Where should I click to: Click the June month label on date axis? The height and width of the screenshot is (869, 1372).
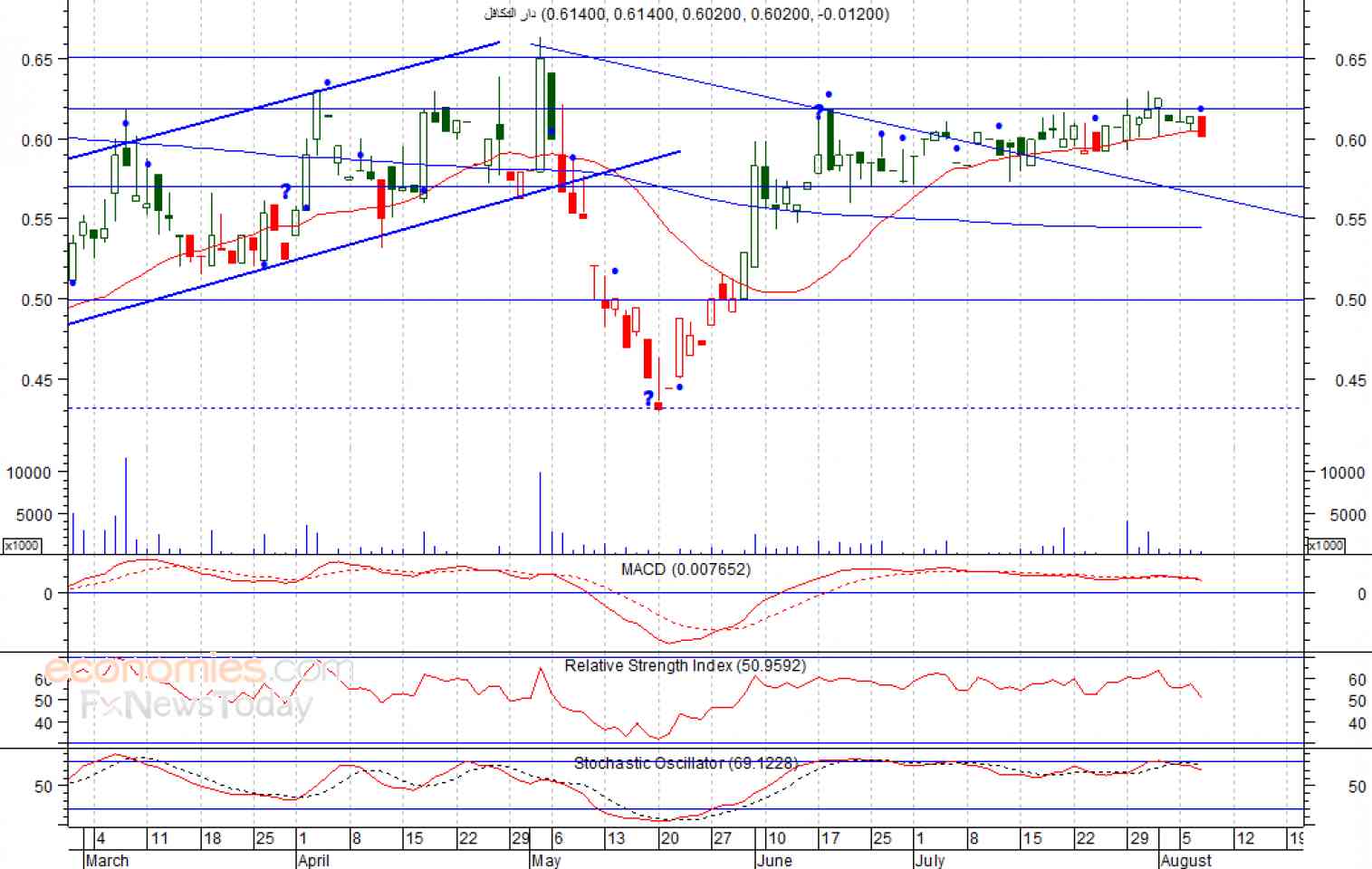(774, 860)
